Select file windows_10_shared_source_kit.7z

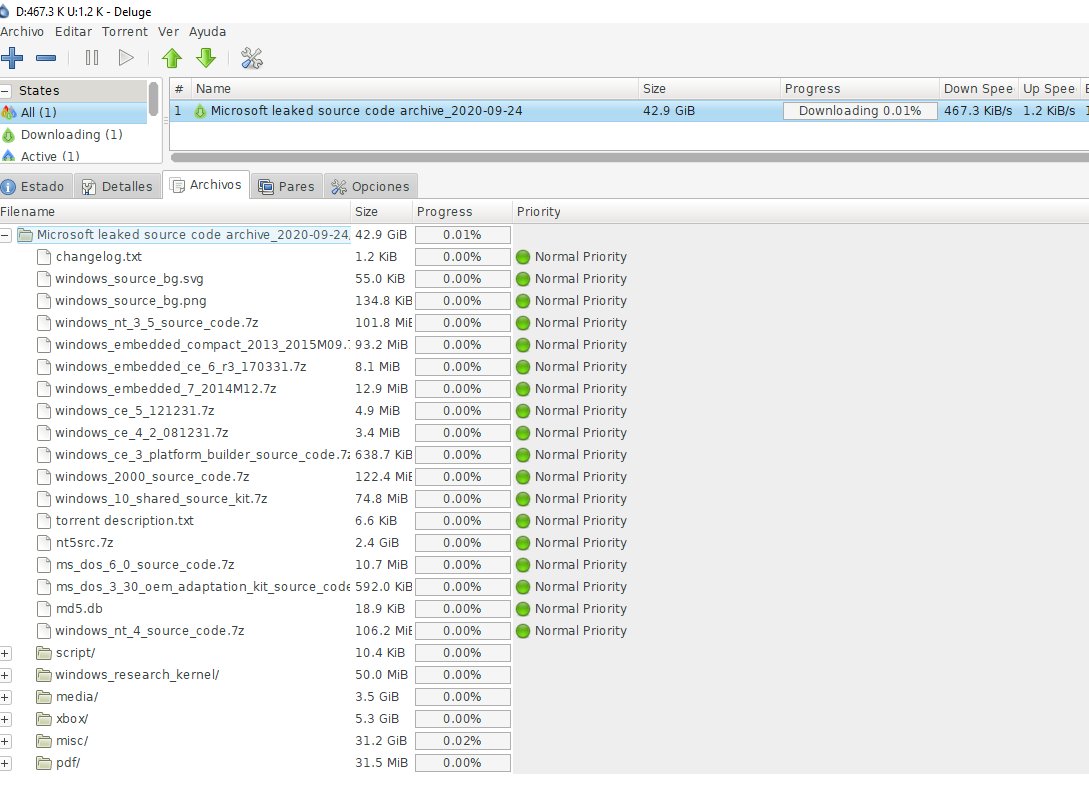click(161, 498)
